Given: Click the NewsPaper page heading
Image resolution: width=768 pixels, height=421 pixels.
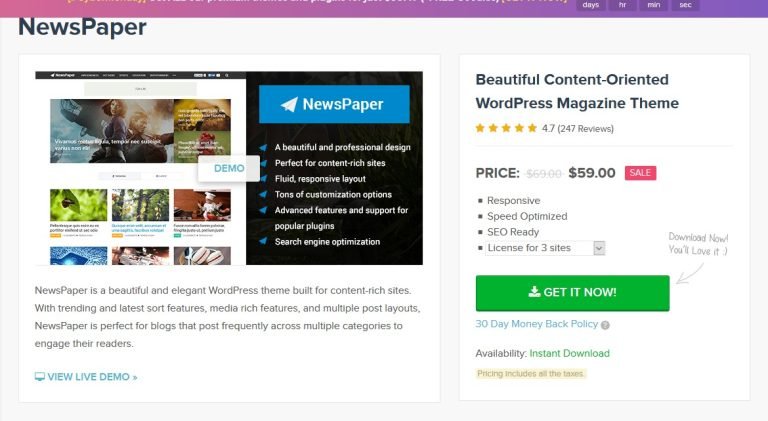Looking at the screenshot, I should click(82, 27).
